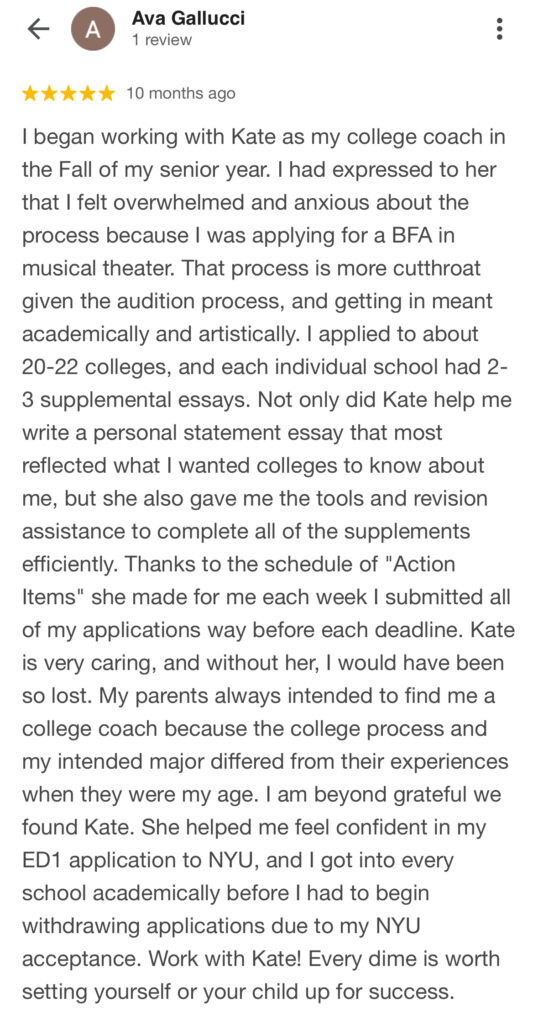Click the "supplemental essays" text
The image size is (538, 1024).
(138, 400)
